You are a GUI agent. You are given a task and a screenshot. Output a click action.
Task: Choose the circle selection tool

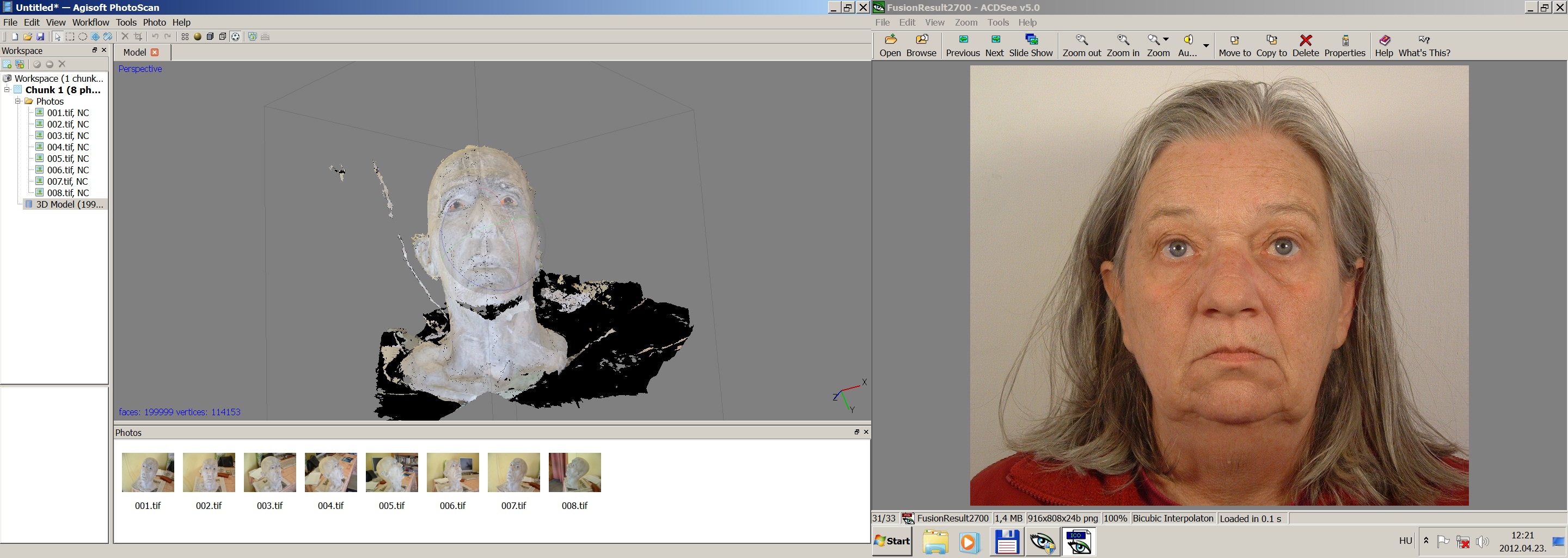click(x=83, y=37)
